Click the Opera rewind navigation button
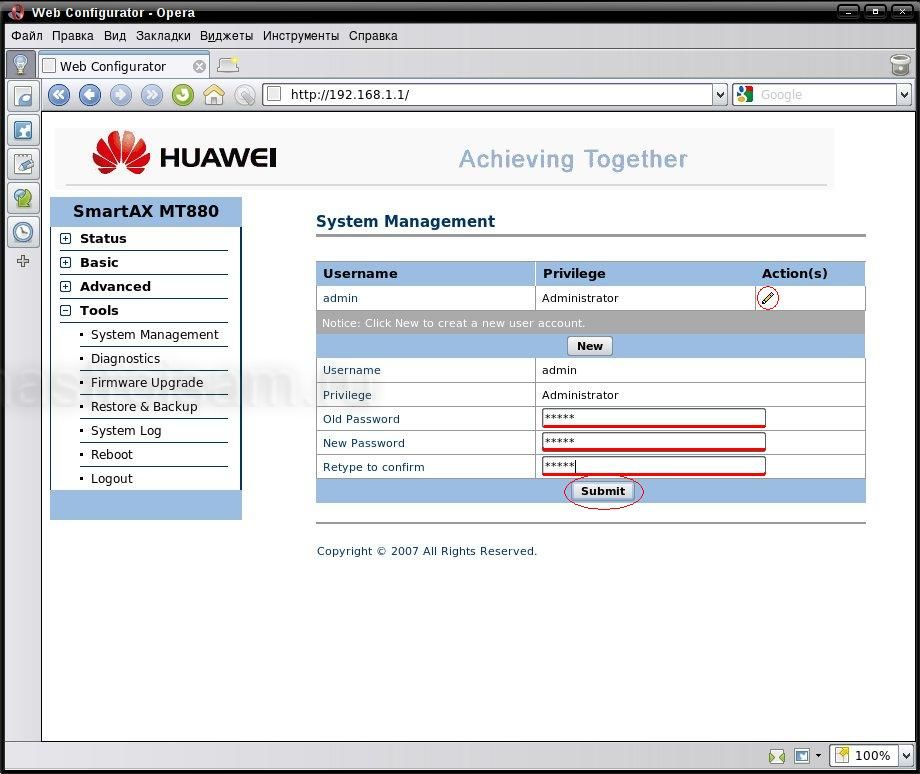 pyautogui.click(x=59, y=94)
